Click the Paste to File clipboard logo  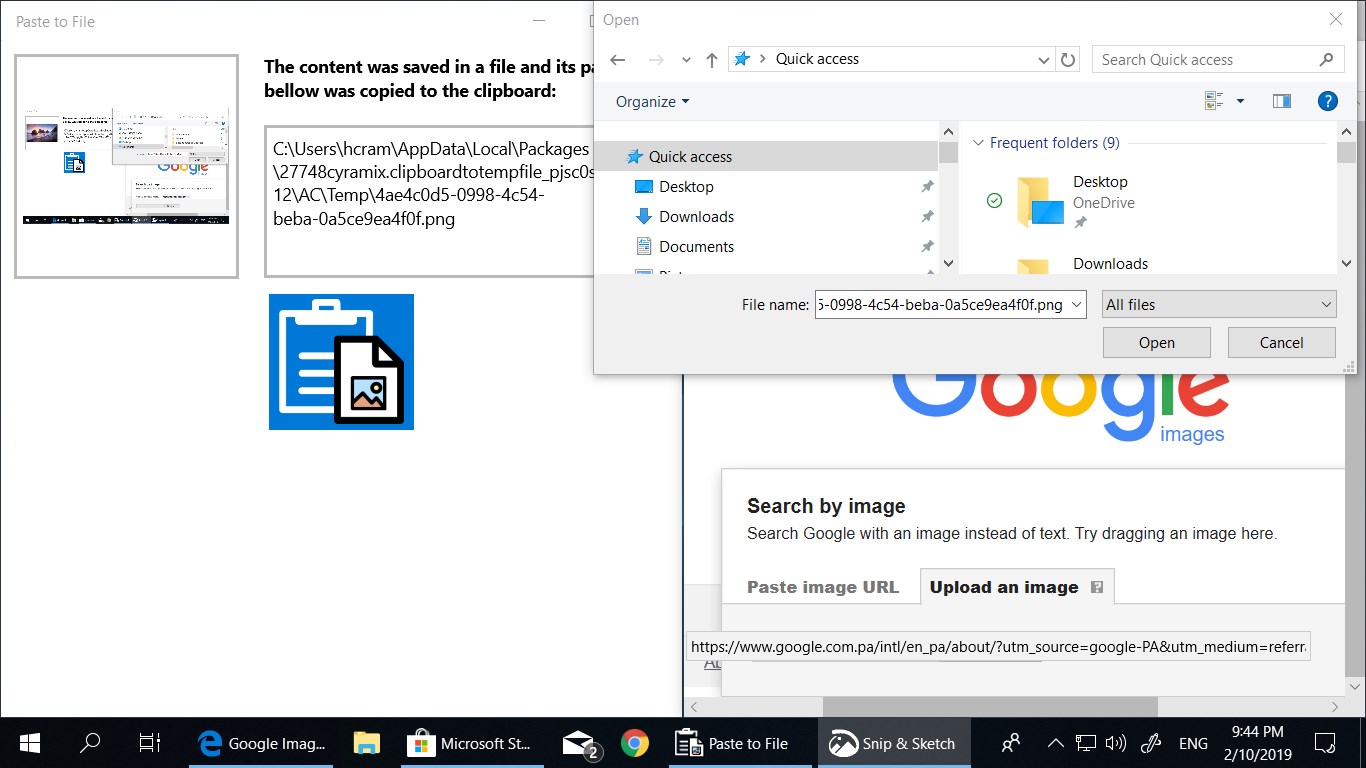click(341, 362)
